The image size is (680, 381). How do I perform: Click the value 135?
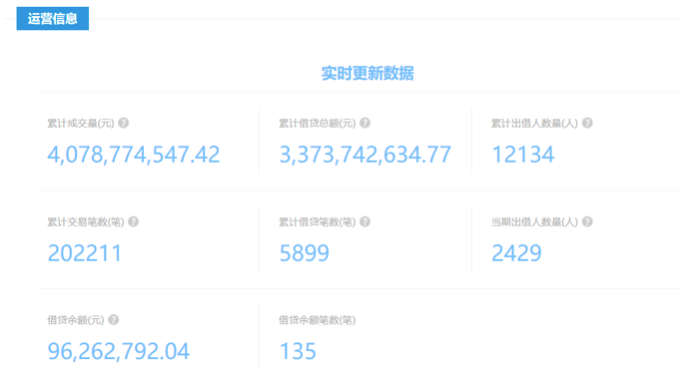point(298,352)
